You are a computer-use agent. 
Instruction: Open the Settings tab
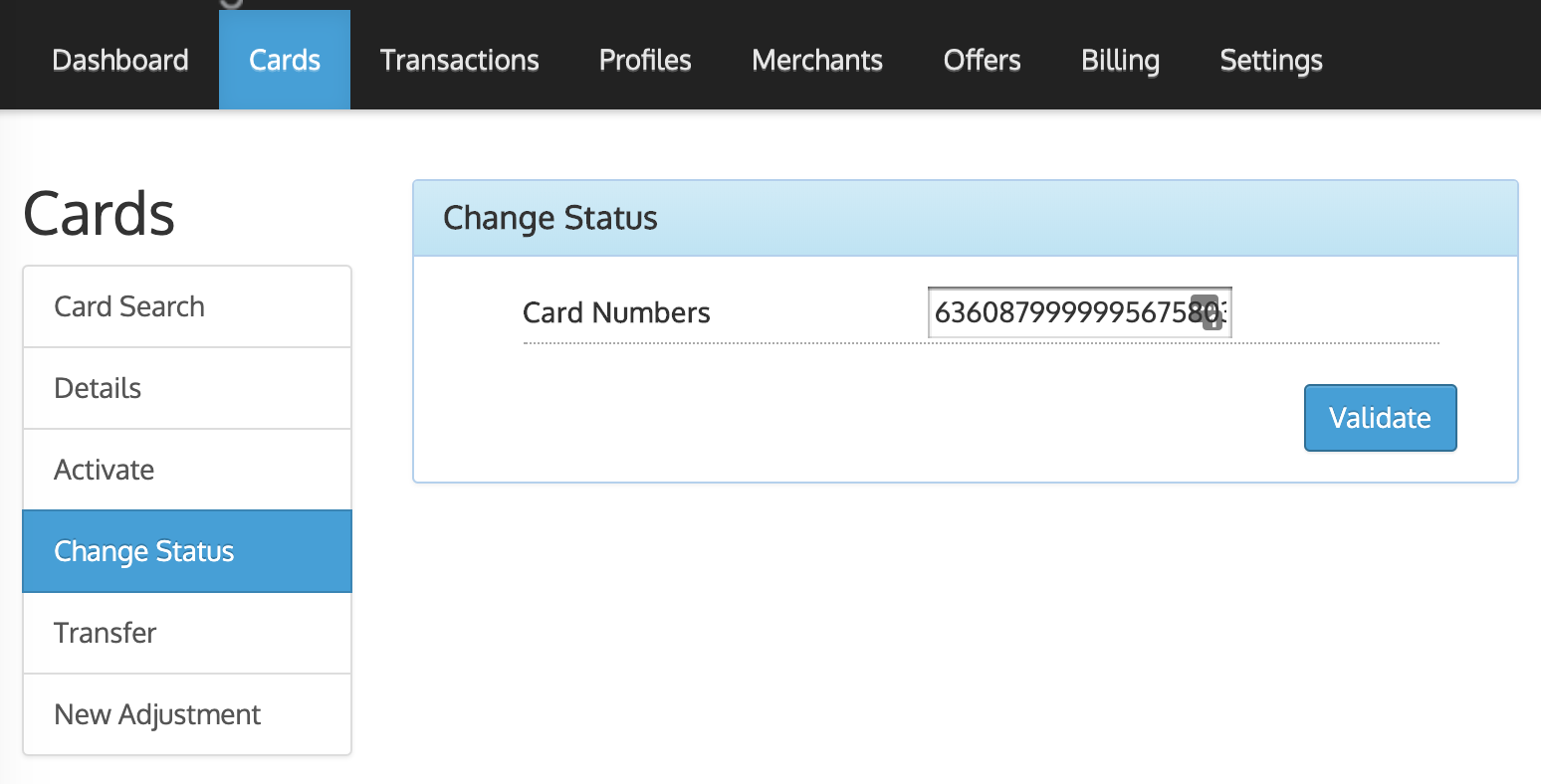click(1271, 61)
